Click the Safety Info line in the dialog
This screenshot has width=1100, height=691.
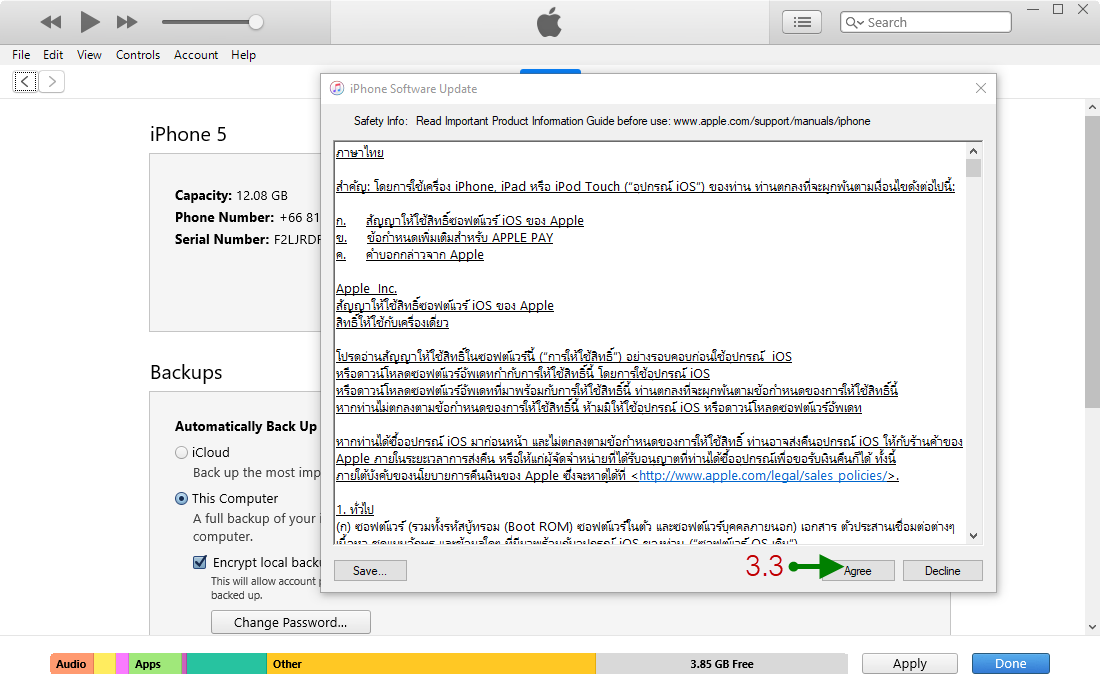pos(612,121)
